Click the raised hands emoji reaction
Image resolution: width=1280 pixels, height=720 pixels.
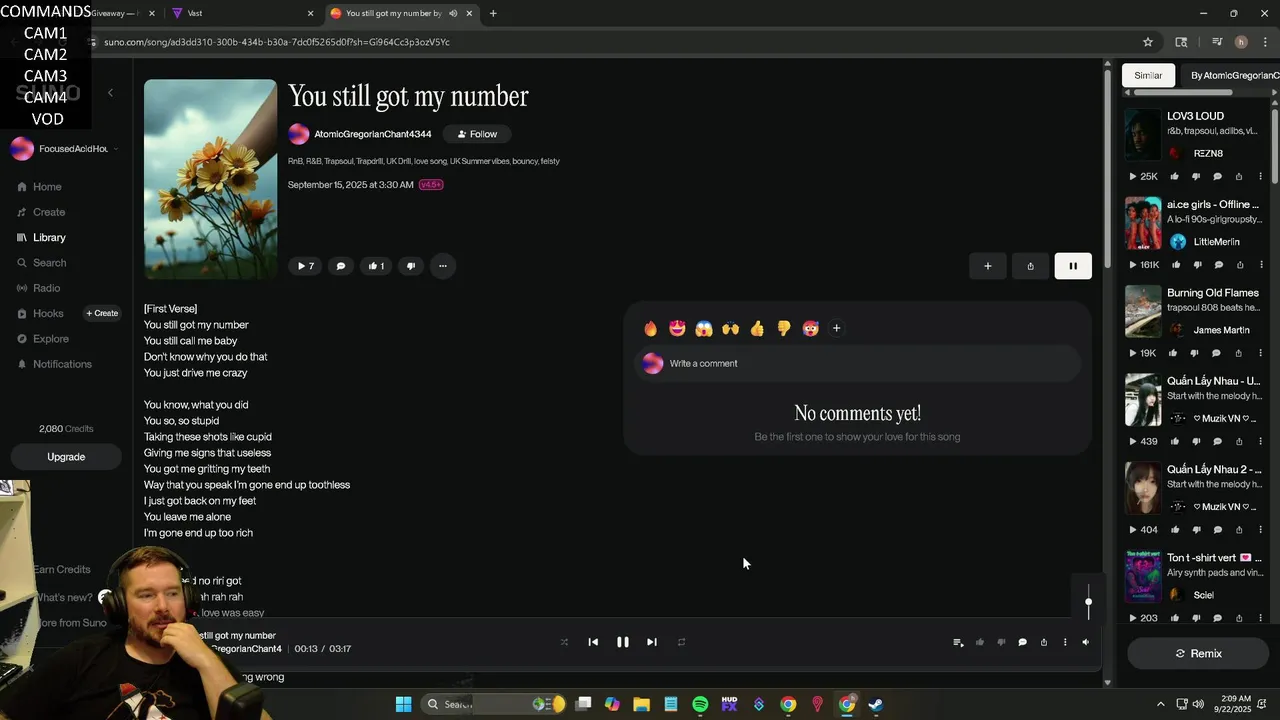pos(730,328)
